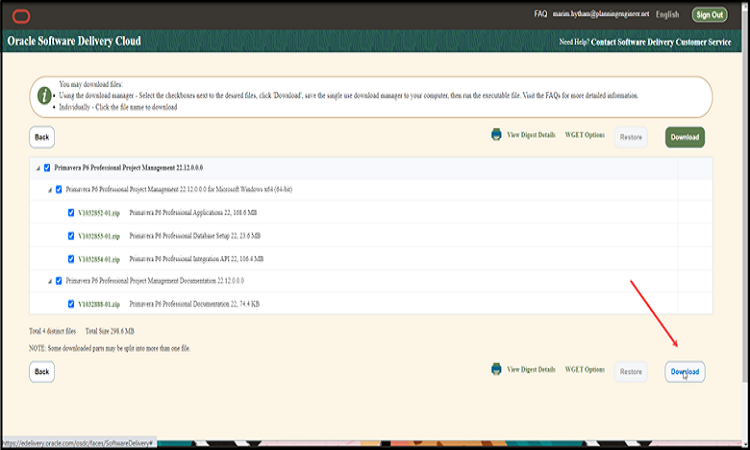Click the bottom View Digest Details printer icon
Viewport: 750px width, 450px height.
(x=496, y=370)
